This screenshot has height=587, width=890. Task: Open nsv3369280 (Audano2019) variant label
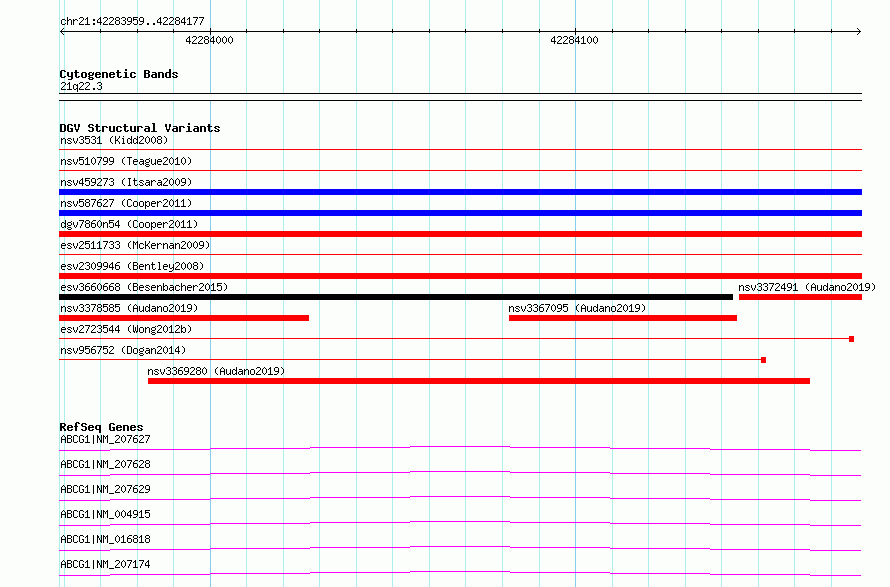(216, 371)
